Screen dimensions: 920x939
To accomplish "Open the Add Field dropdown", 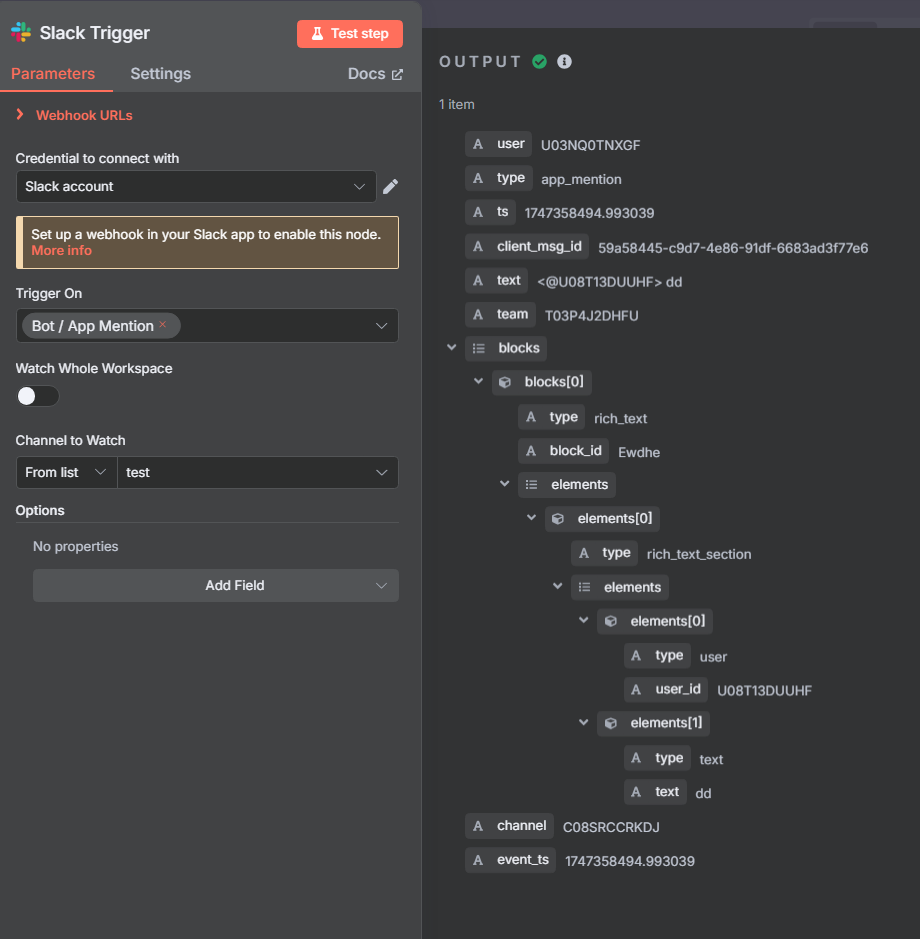I will [x=216, y=585].
